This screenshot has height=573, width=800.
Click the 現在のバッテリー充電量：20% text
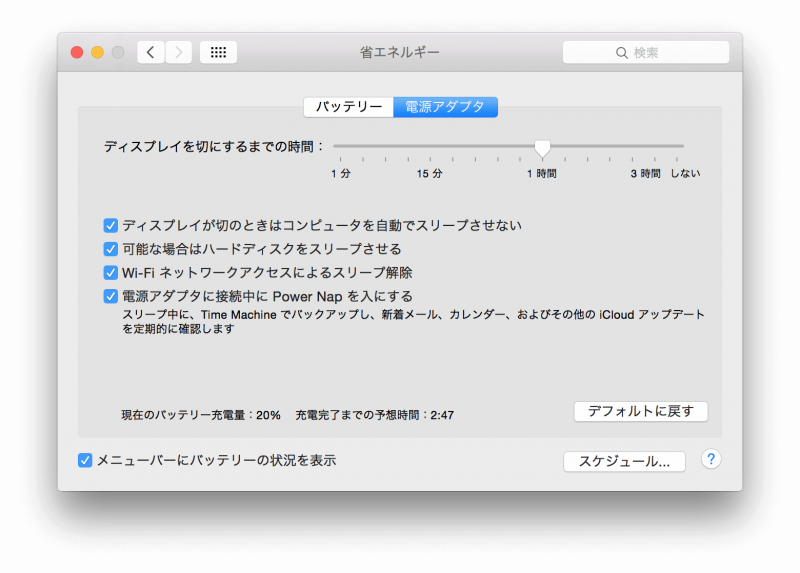click(201, 415)
